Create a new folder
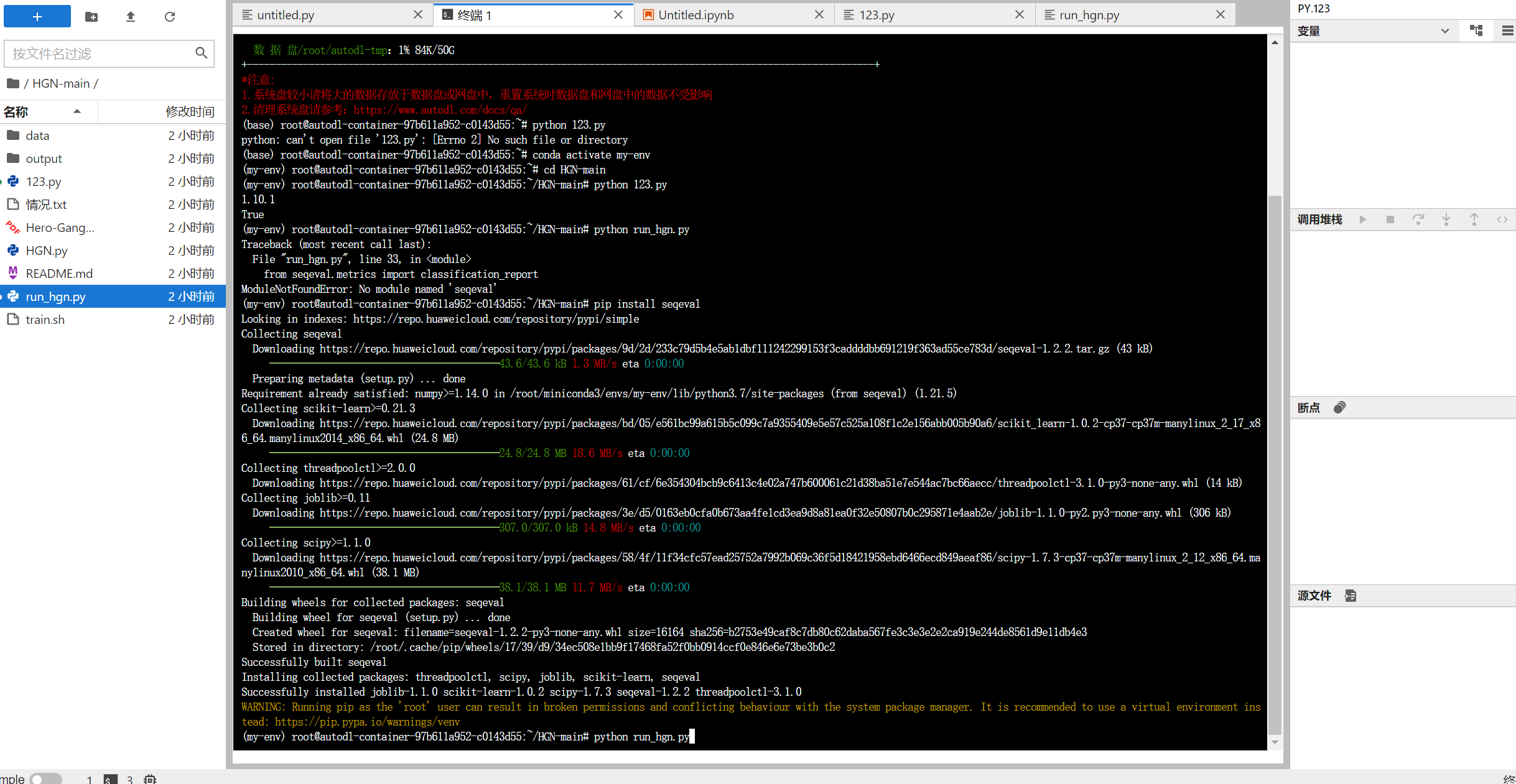Image resolution: width=1516 pixels, height=784 pixels. 91,17
